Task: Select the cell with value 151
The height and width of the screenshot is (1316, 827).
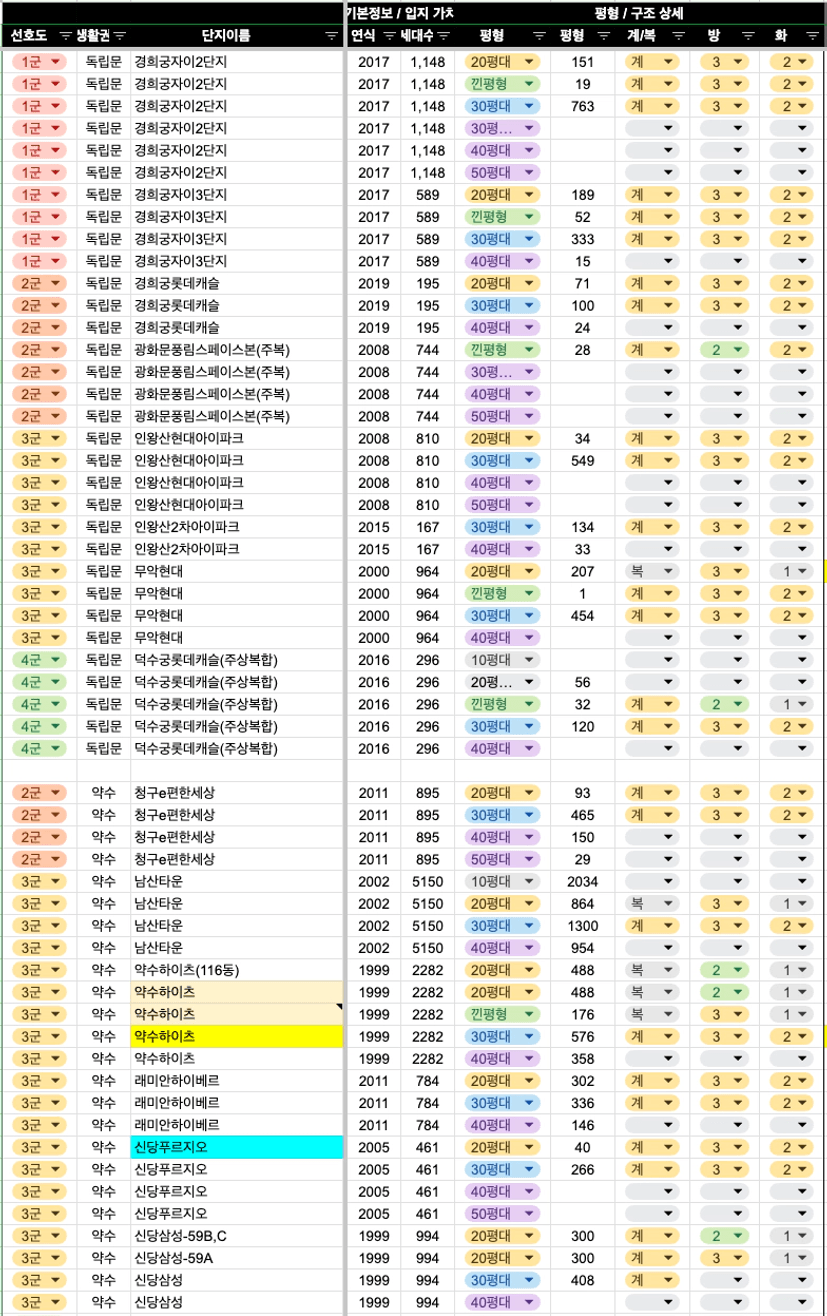Action: coord(582,61)
